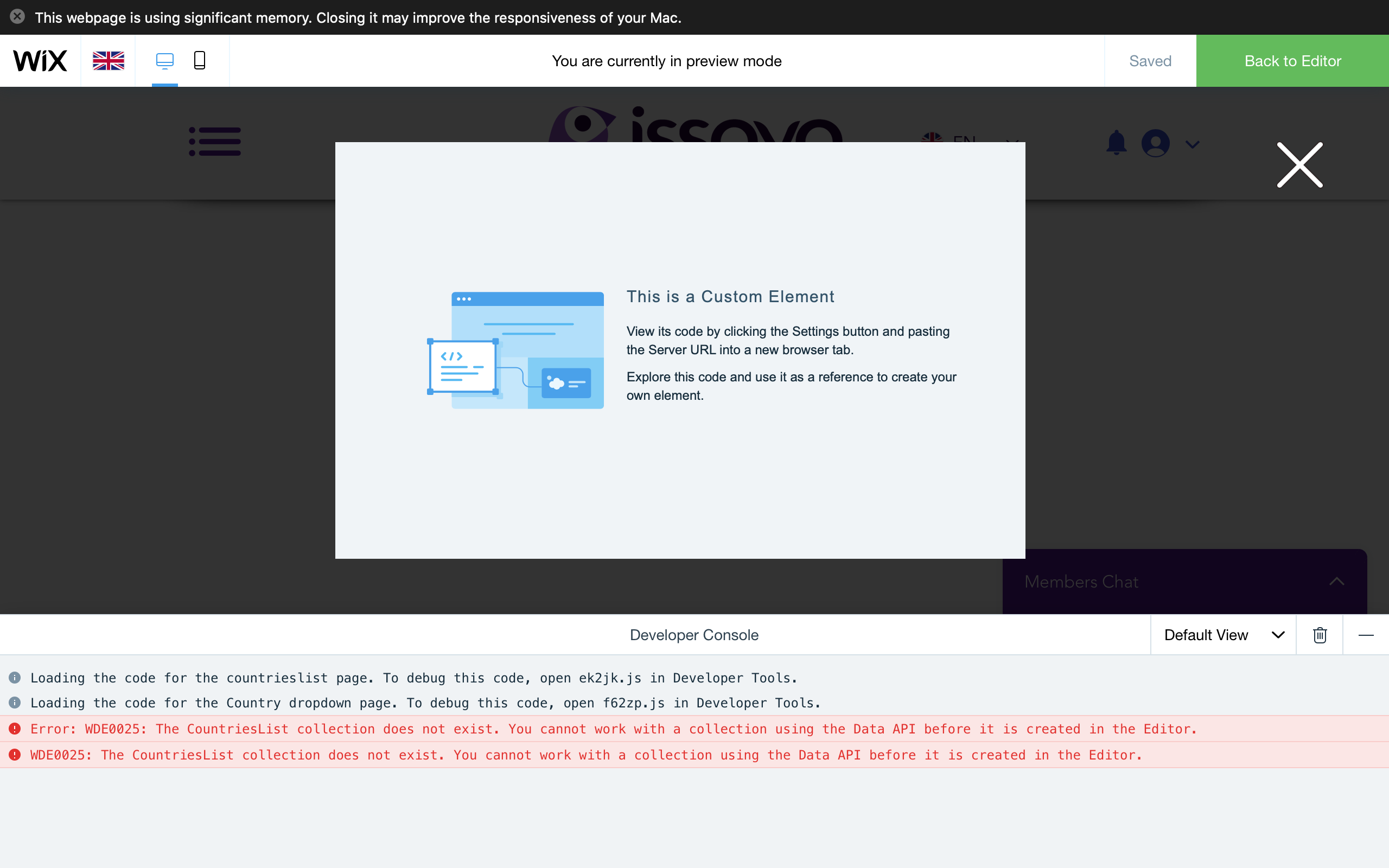This screenshot has height=868, width=1389.
Task: Click the Developer Console title bar
Action: 693,635
